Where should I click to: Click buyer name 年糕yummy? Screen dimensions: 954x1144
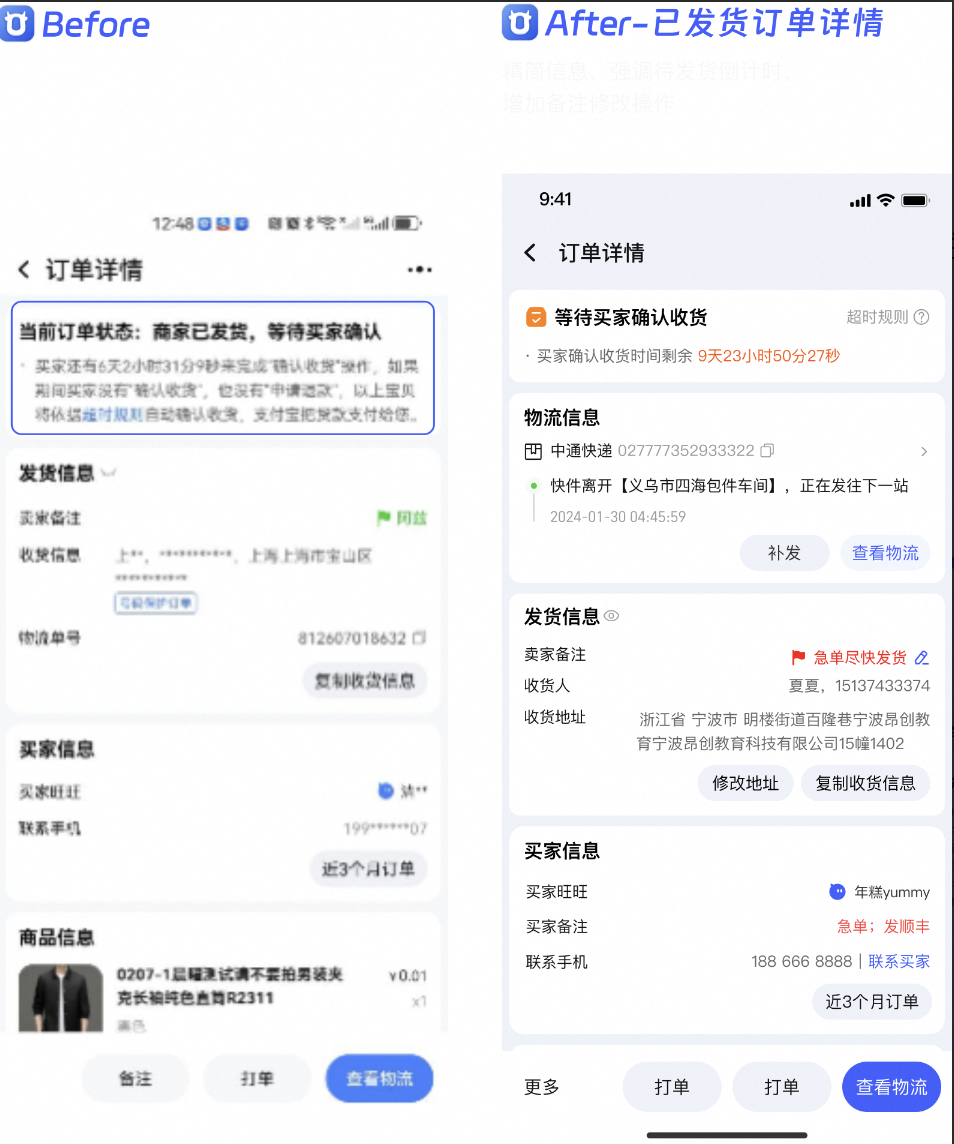(x=892, y=892)
